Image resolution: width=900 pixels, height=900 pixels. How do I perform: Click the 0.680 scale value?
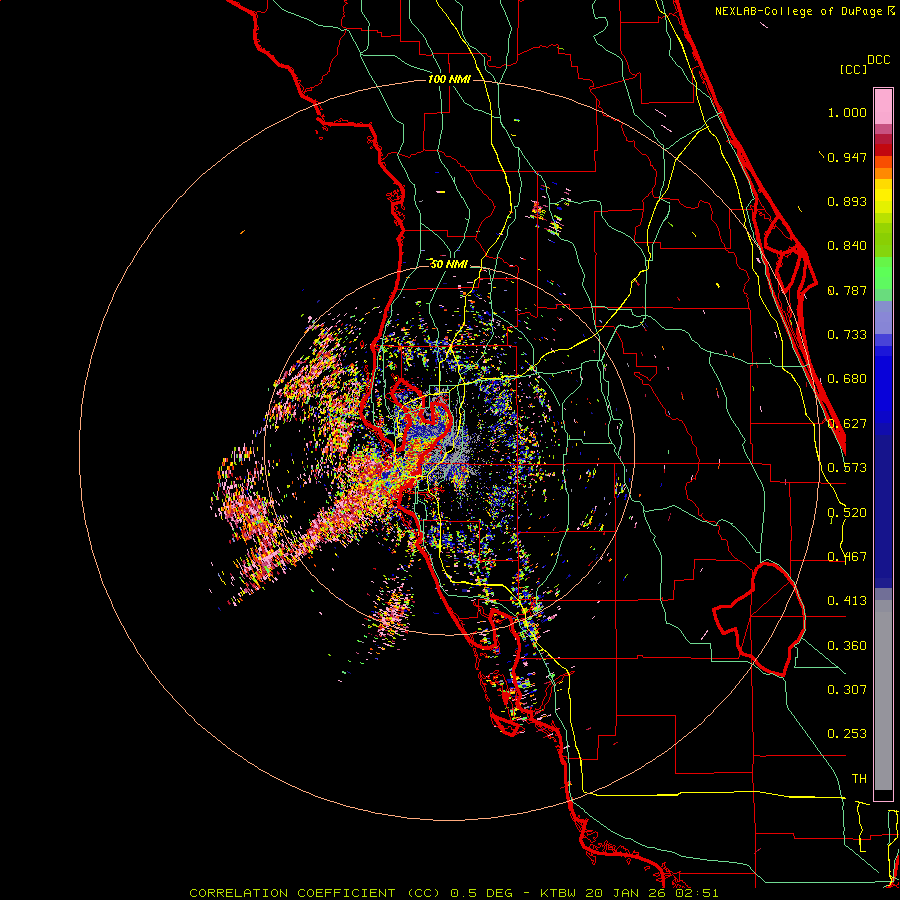847,379
